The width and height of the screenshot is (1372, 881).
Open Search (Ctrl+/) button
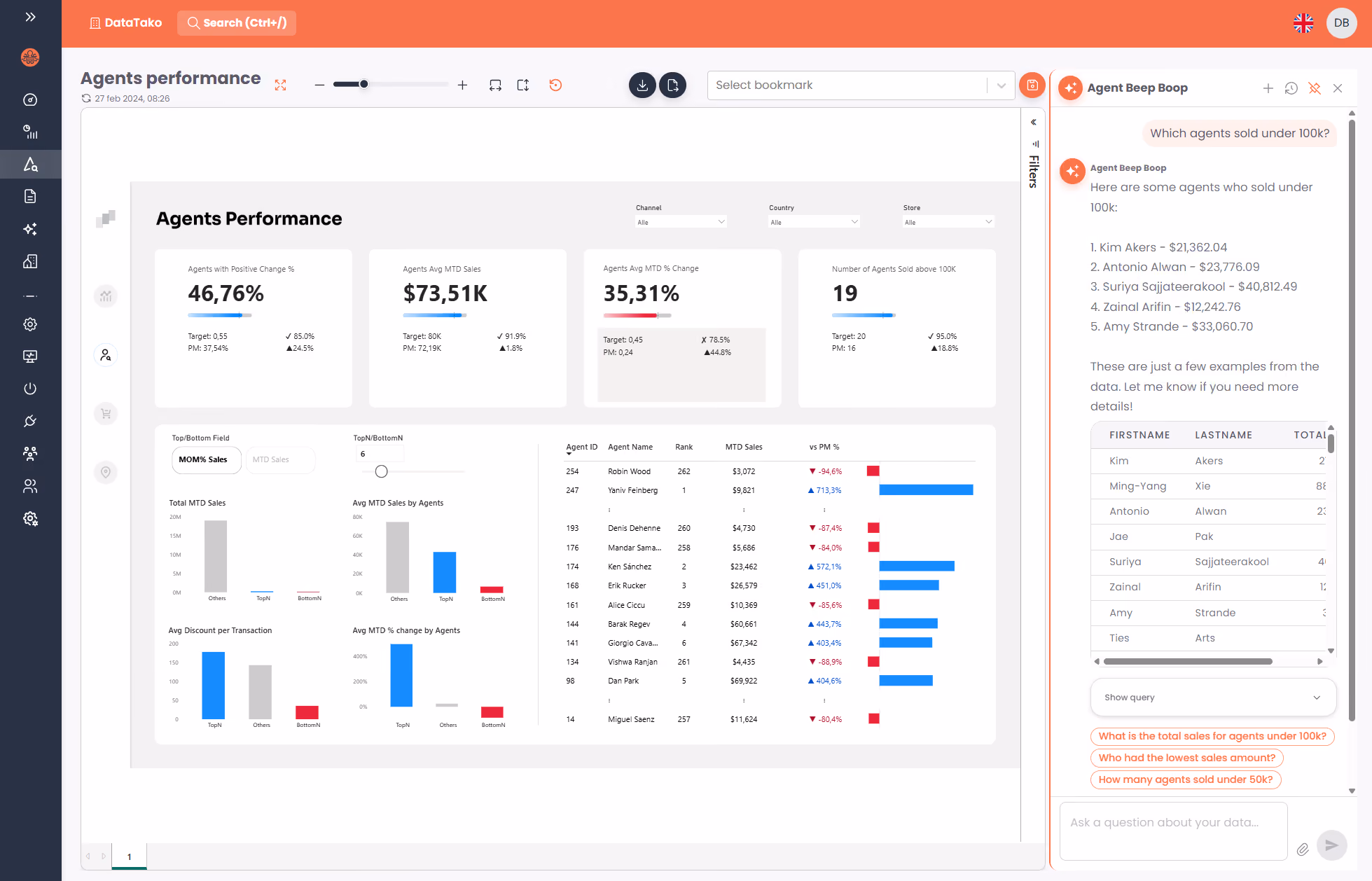click(x=237, y=23)
